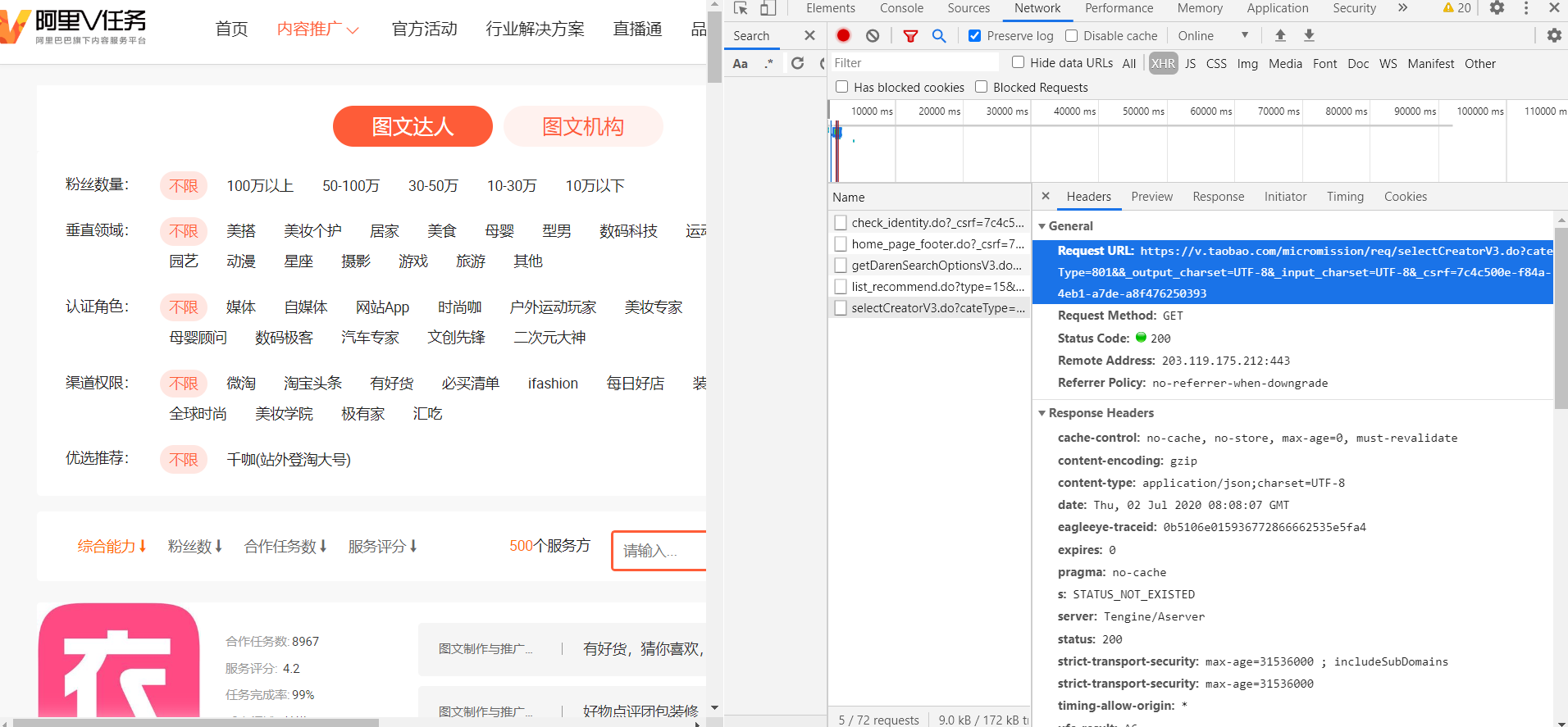Click the import HAR upload arrow icon

(x=1280, y=35)
